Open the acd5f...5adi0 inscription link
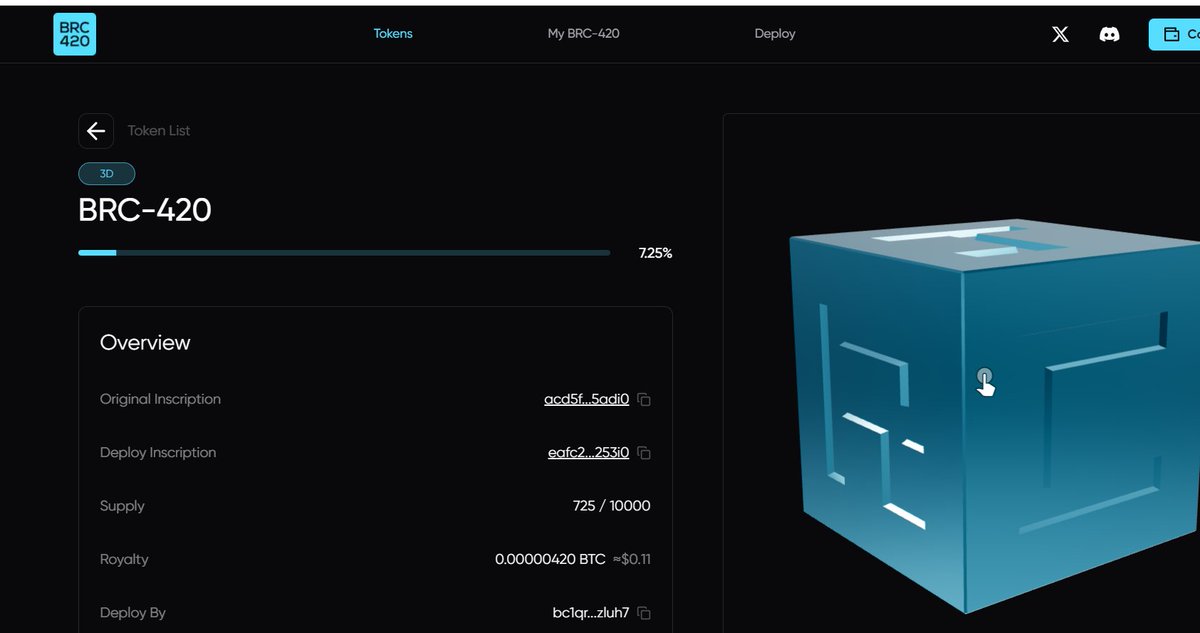This screenshot has height=633, width=1200. pos(586,399)
